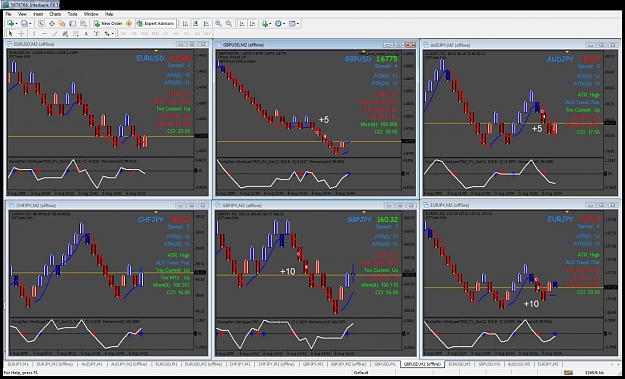Launch the MetaEditor icon
625x379 pixels.
coord(129,24)
